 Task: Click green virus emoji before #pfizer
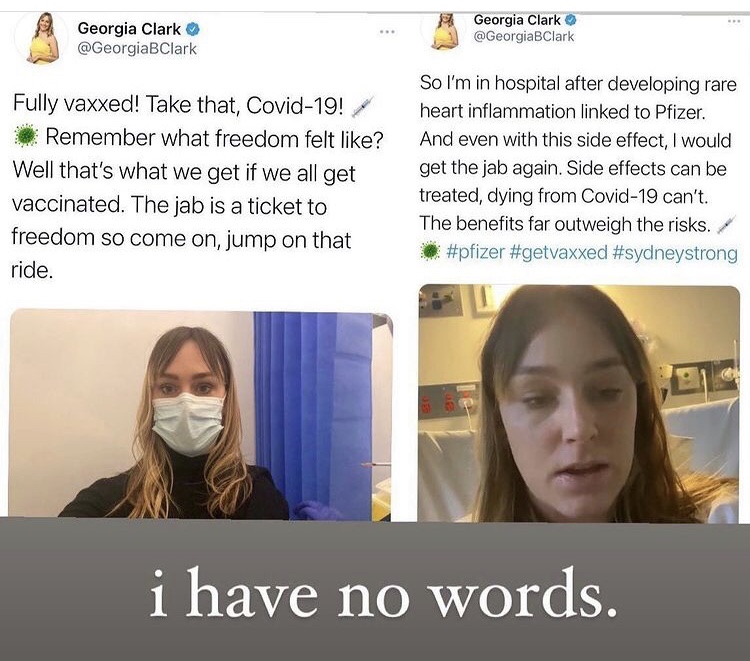pos(430,251)
